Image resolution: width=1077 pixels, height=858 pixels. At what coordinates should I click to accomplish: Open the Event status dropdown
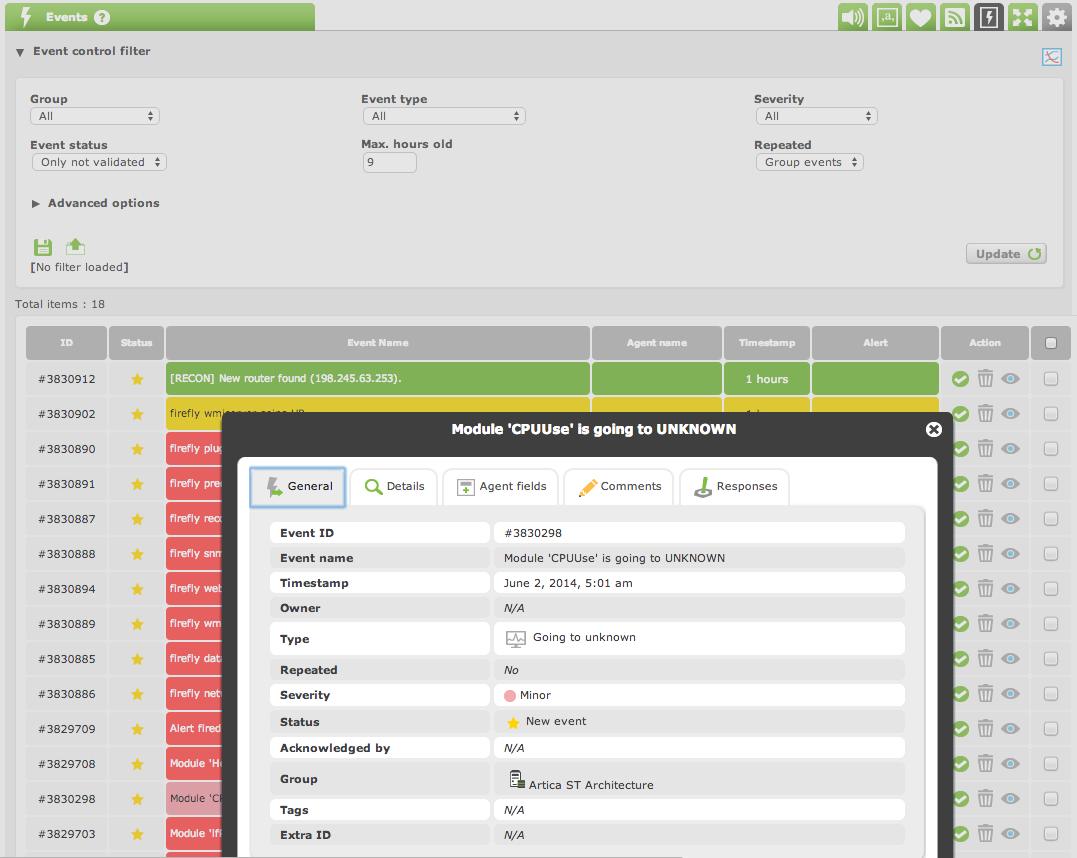point(100,162)
